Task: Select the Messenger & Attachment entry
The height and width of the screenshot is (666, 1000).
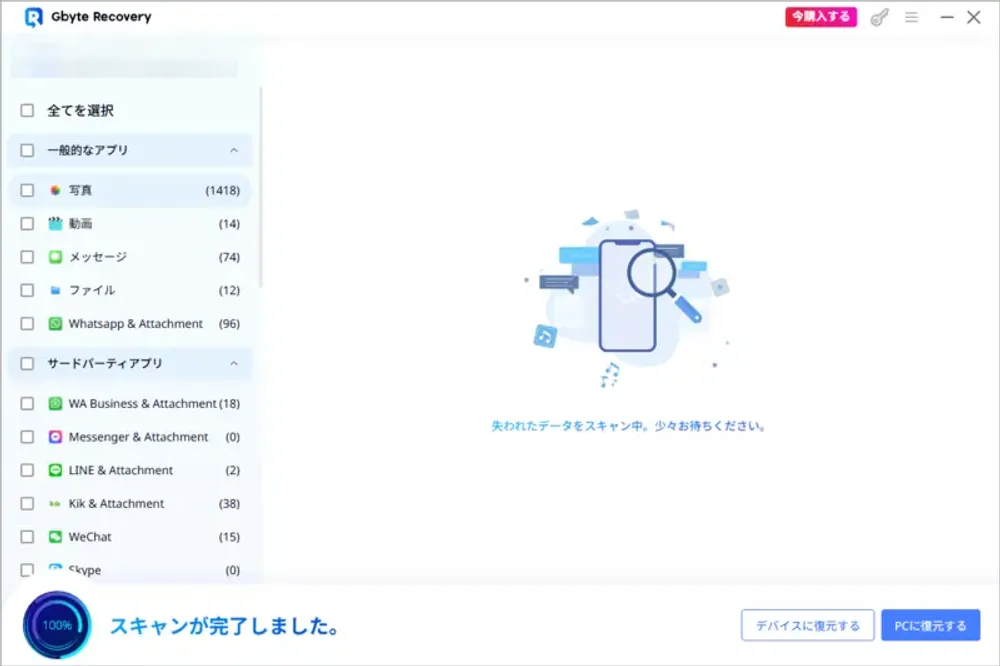Action: (x=137, y=437)
